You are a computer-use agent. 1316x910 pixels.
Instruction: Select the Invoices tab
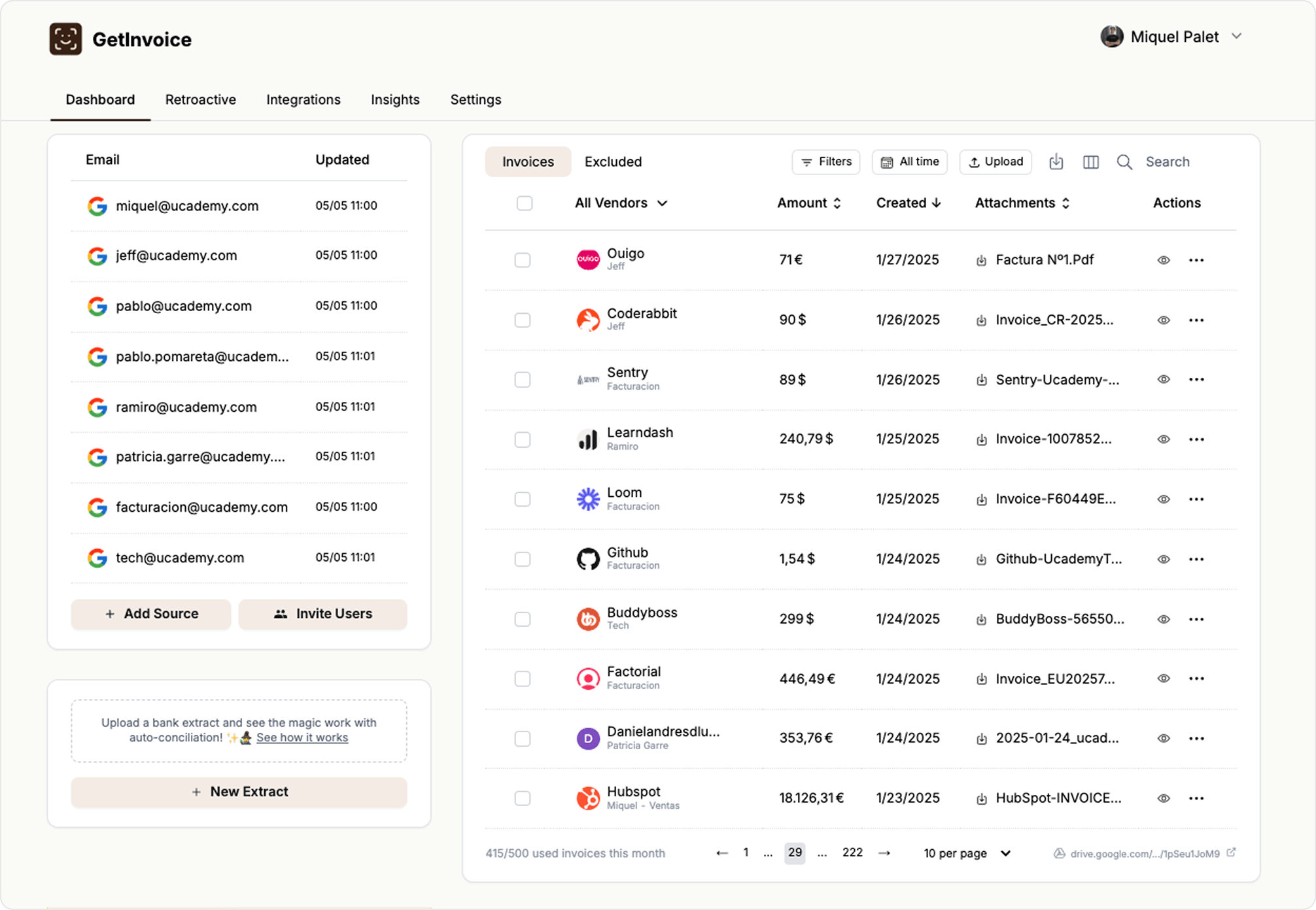click(x=528, y=162)
